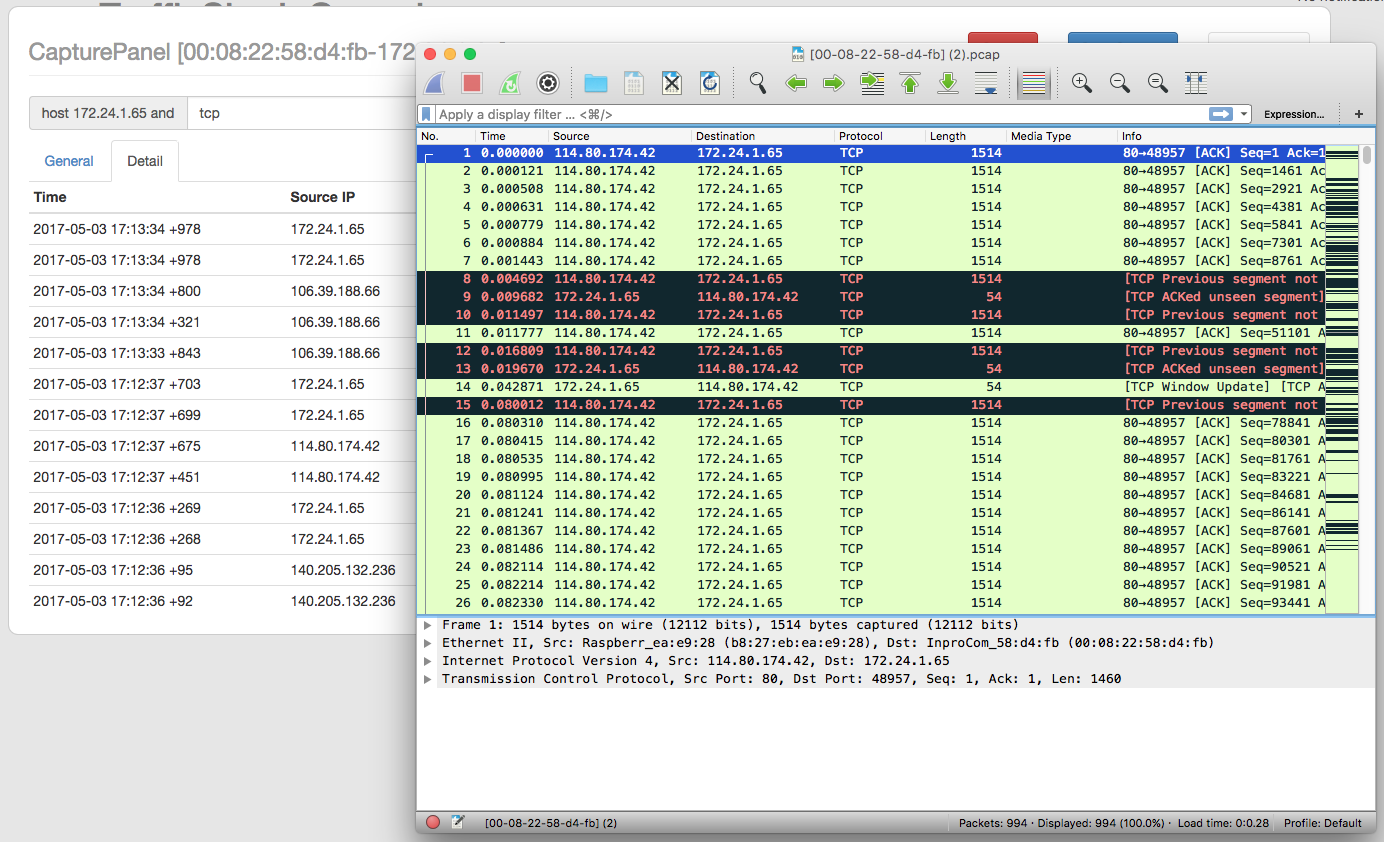The image size is (1384, 842).
Task: Switch to the General tab
Action: point(69,161)
